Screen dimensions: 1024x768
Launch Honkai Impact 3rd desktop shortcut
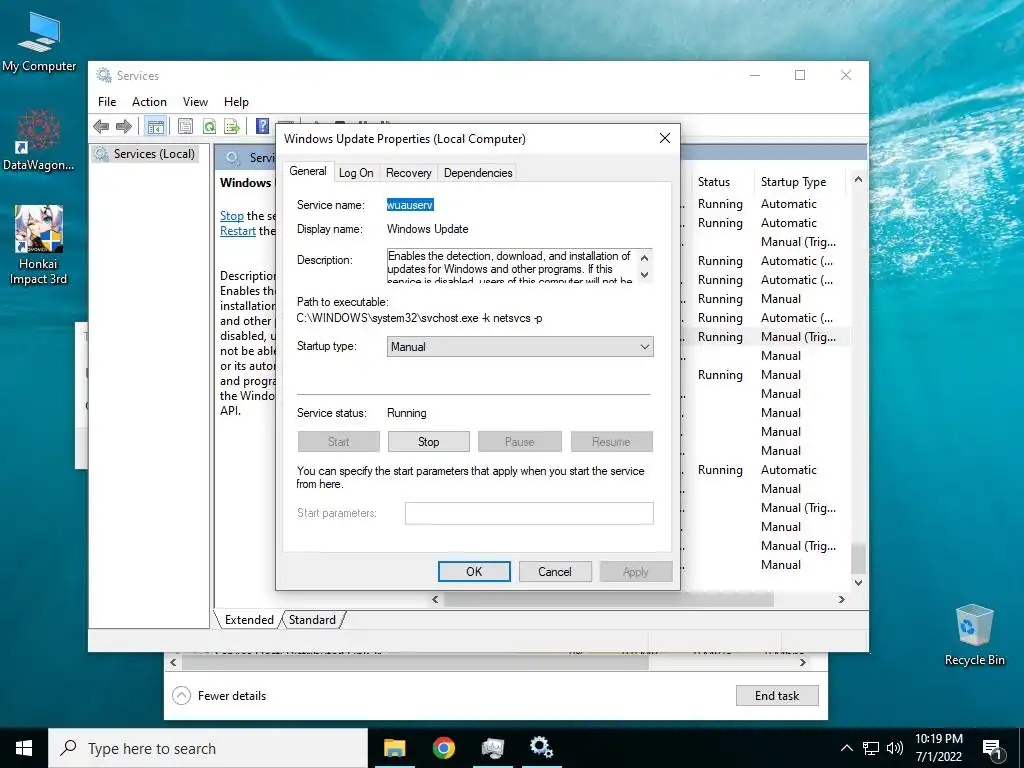point(39,245)
